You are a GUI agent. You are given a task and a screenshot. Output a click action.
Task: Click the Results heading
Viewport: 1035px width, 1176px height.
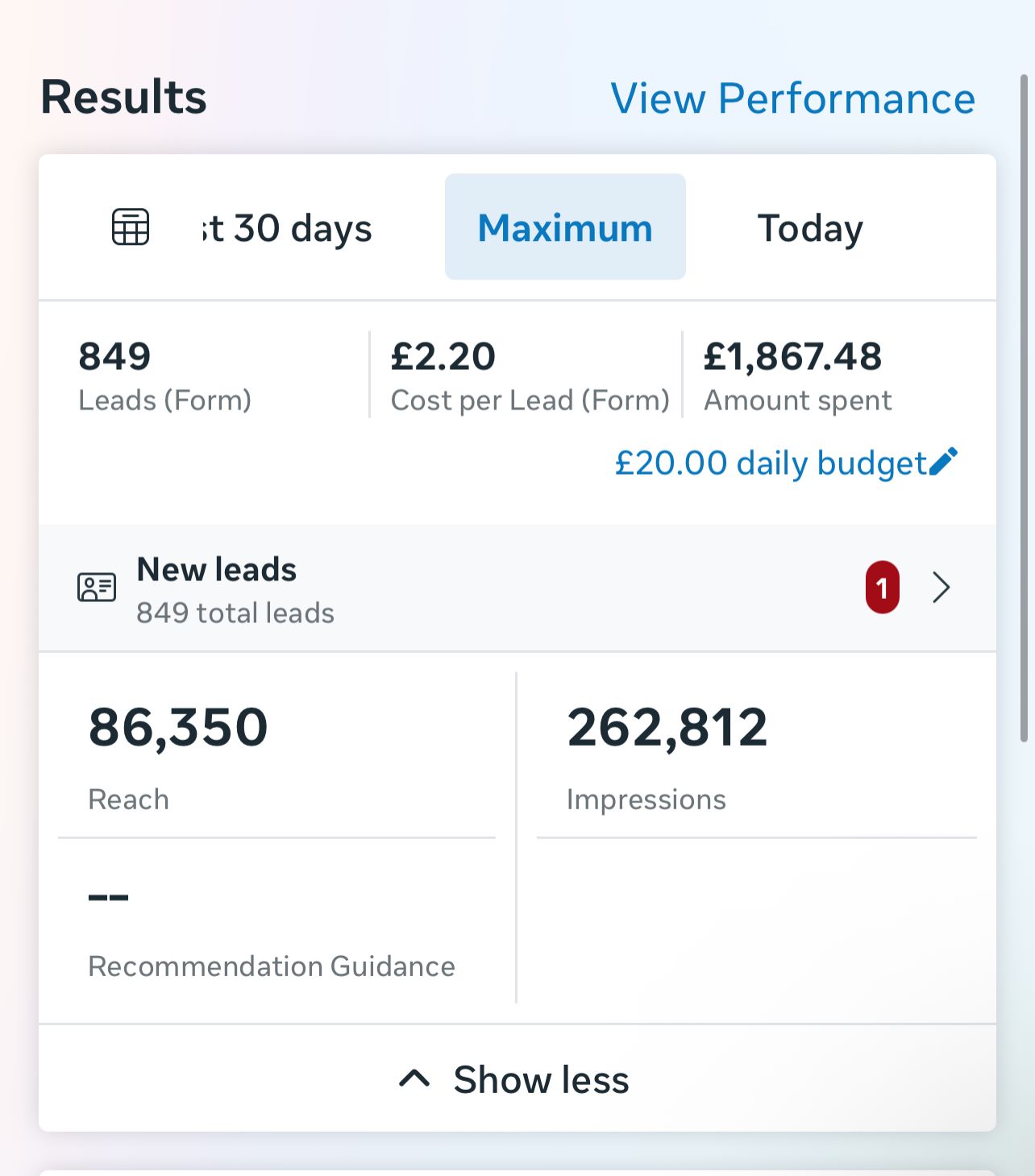124,97
